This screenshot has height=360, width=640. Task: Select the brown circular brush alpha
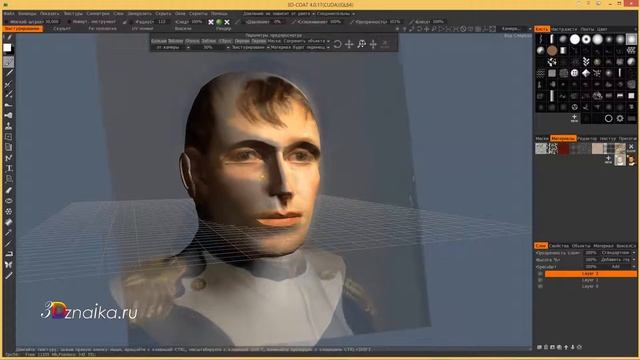pyautogui.click(x=552, y=51)
